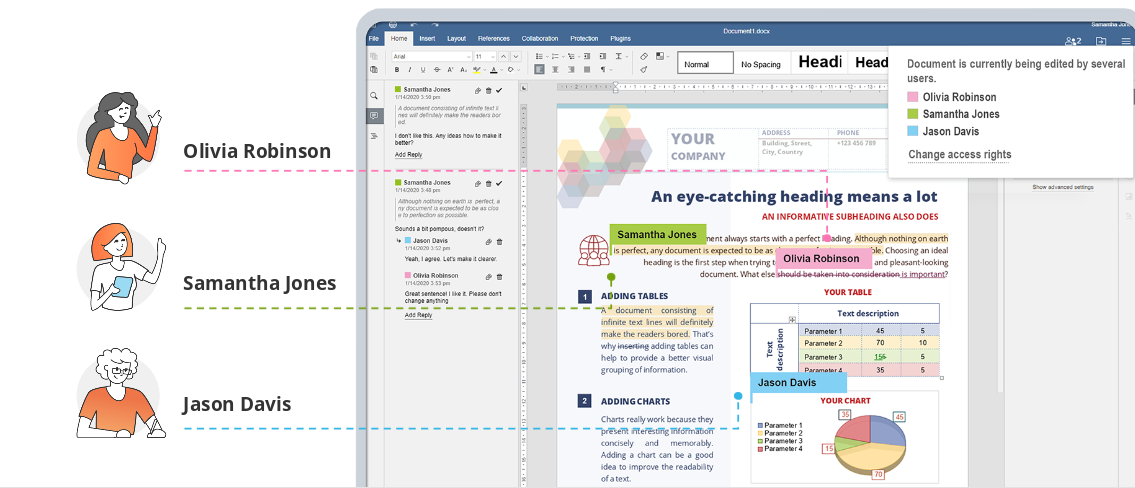The width and height of the screenshot is (1135, 488).
Task: Delete Samantha Jones's first comment
Action: pos(487,89)
